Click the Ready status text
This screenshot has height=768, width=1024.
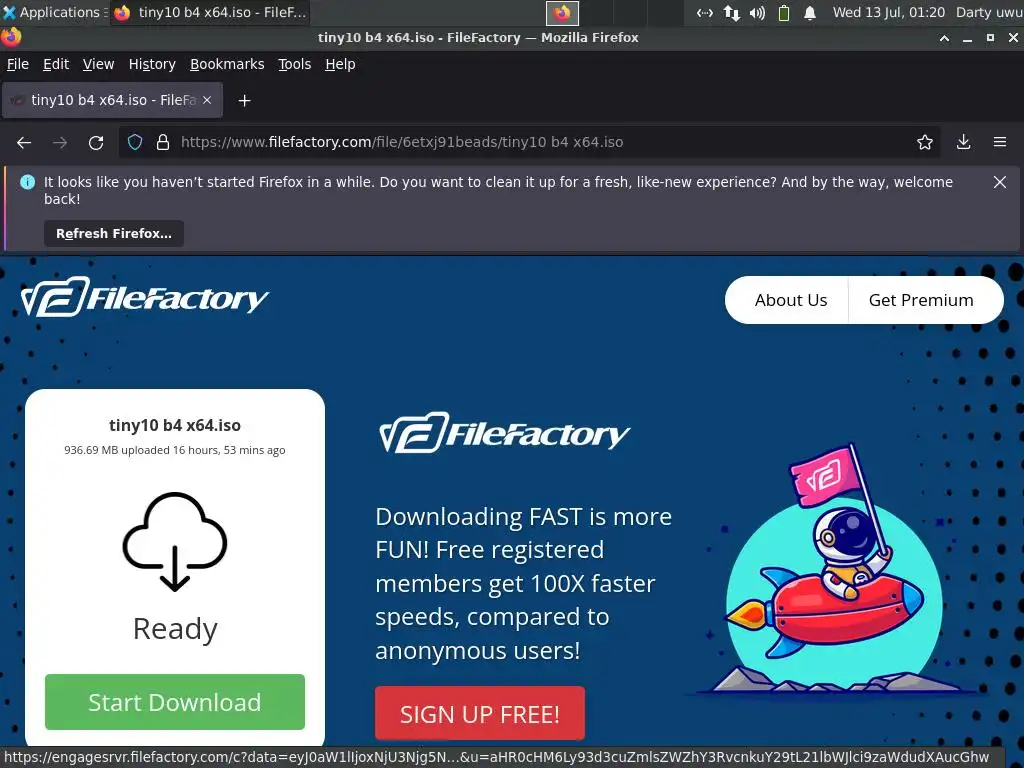point(175,629)
